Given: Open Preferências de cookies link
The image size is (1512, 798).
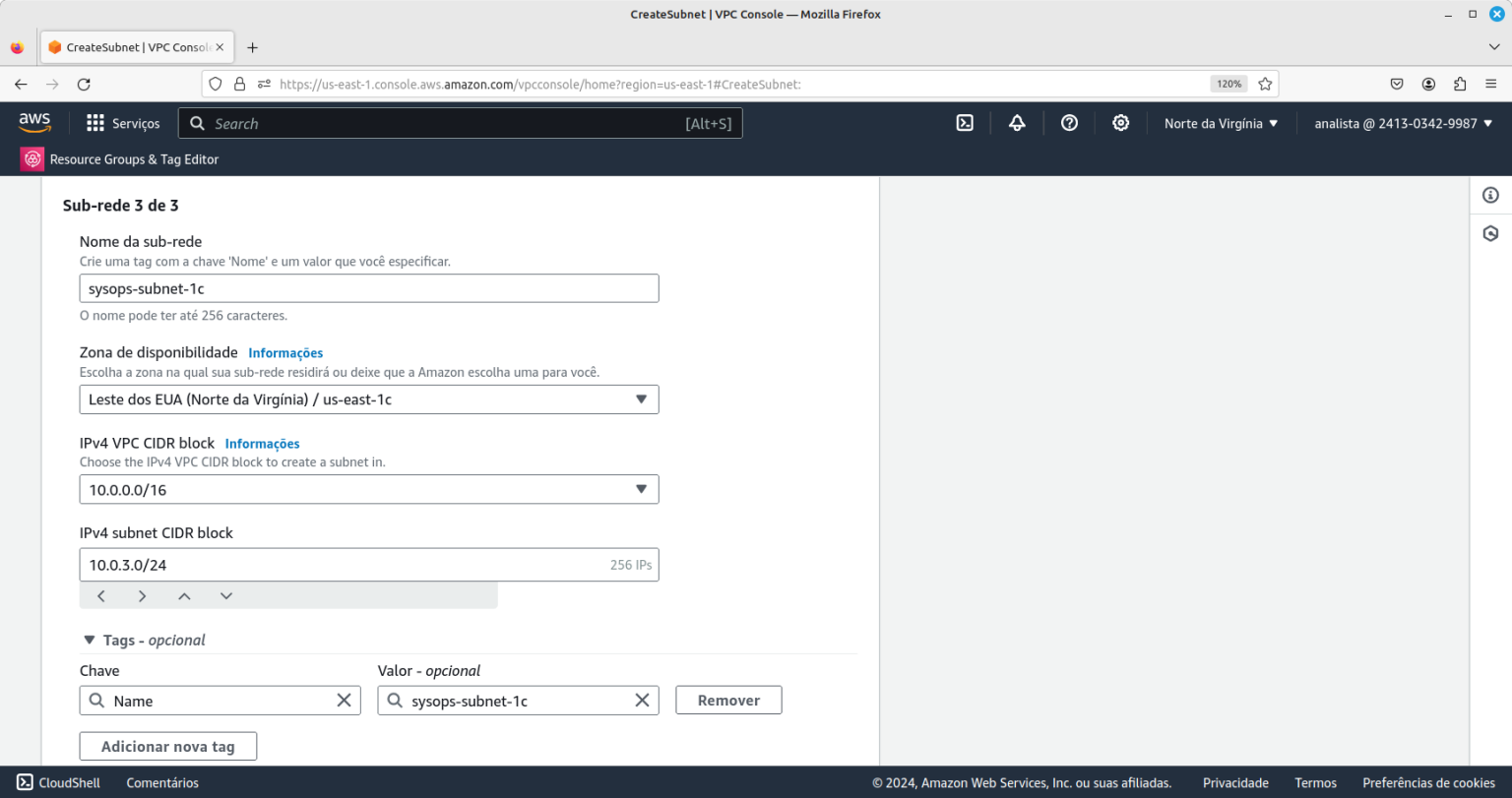Looking at the screenshot, I should [x=1428, y=783].
